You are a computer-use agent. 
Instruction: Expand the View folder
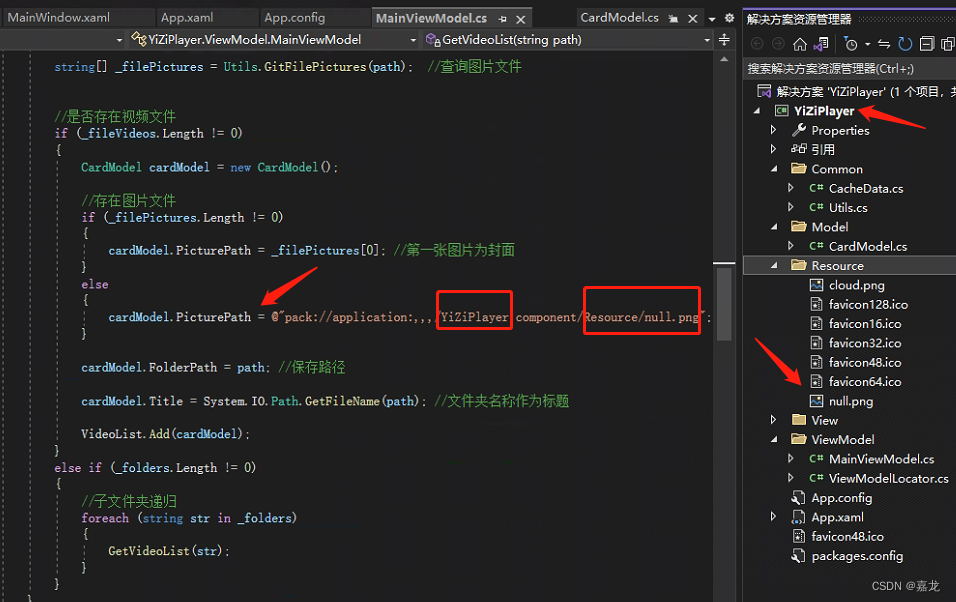point(774,420)
